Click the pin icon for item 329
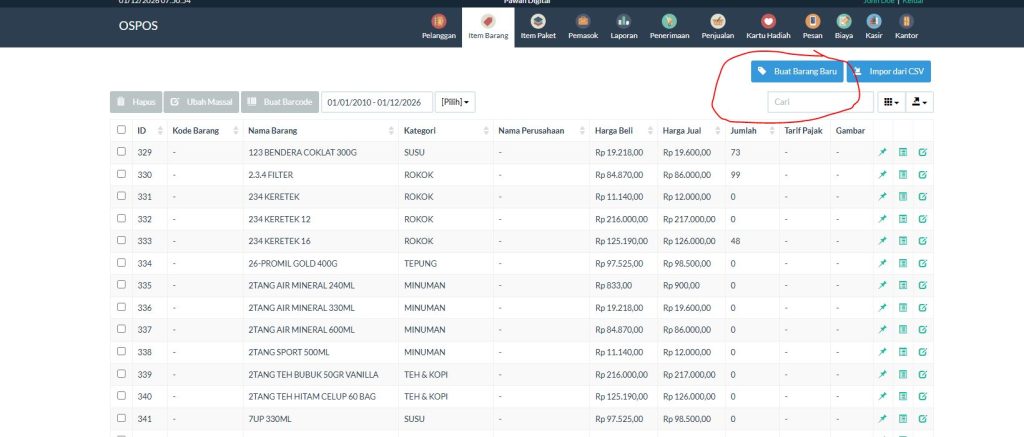The image size is (1024, 437). [883, 152]
